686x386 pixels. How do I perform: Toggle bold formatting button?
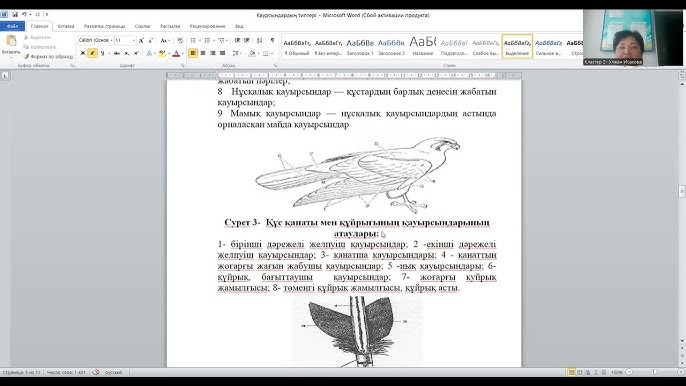(x=83, y=53)
